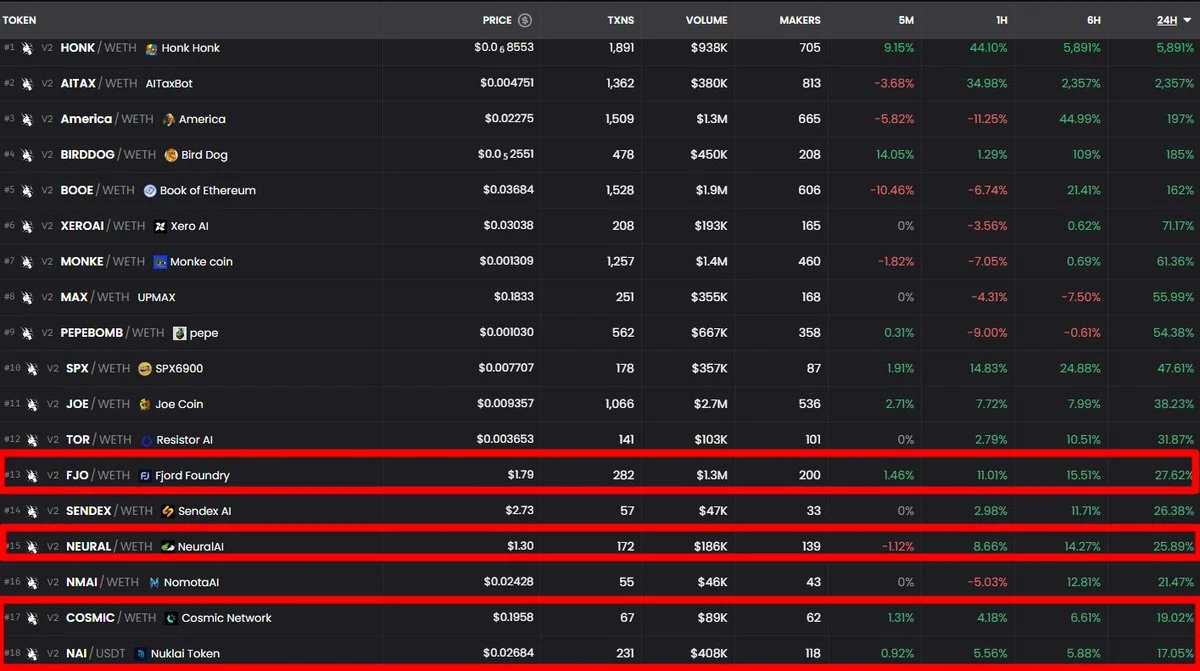Click AITAX 1H change 34.98%

(986, 83)
